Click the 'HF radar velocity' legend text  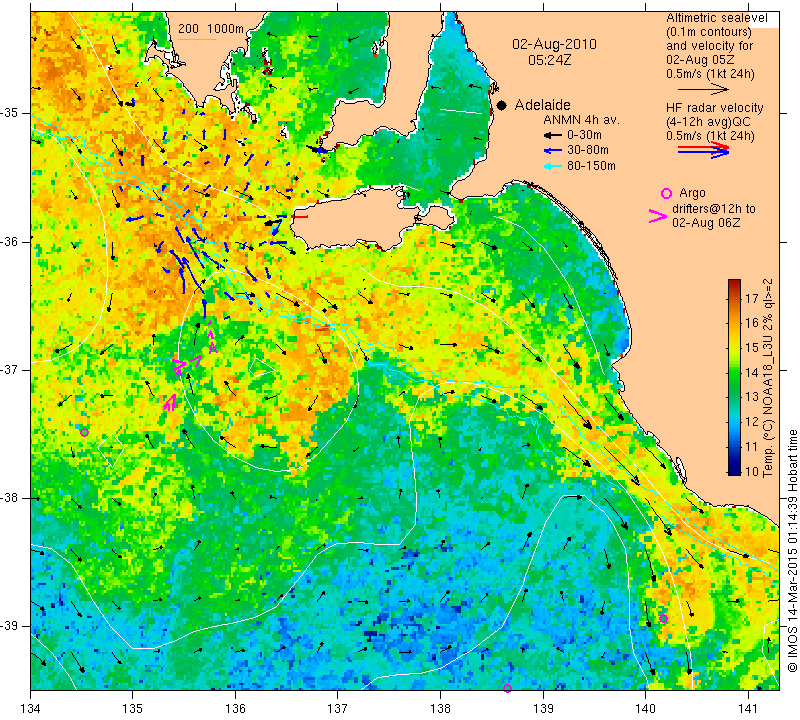[x=714, y=108]
